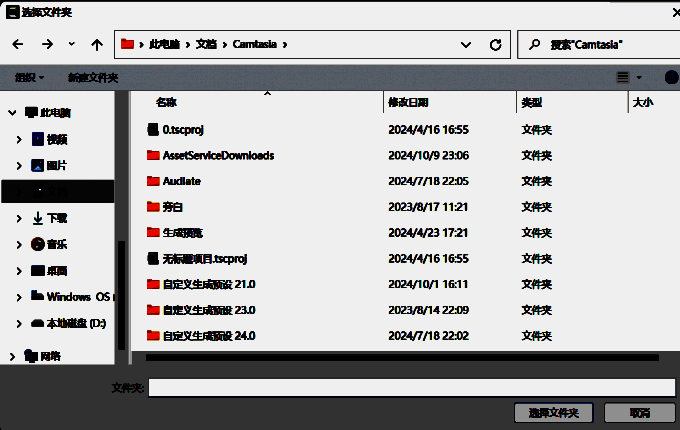Click the Forward navigation arrow

click(46, 44)
